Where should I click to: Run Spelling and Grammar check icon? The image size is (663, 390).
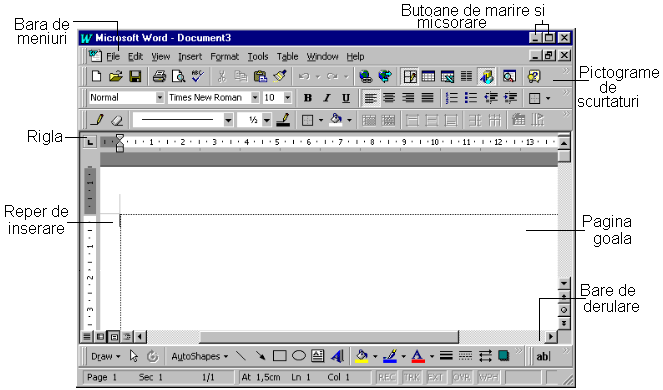(197, 77)
